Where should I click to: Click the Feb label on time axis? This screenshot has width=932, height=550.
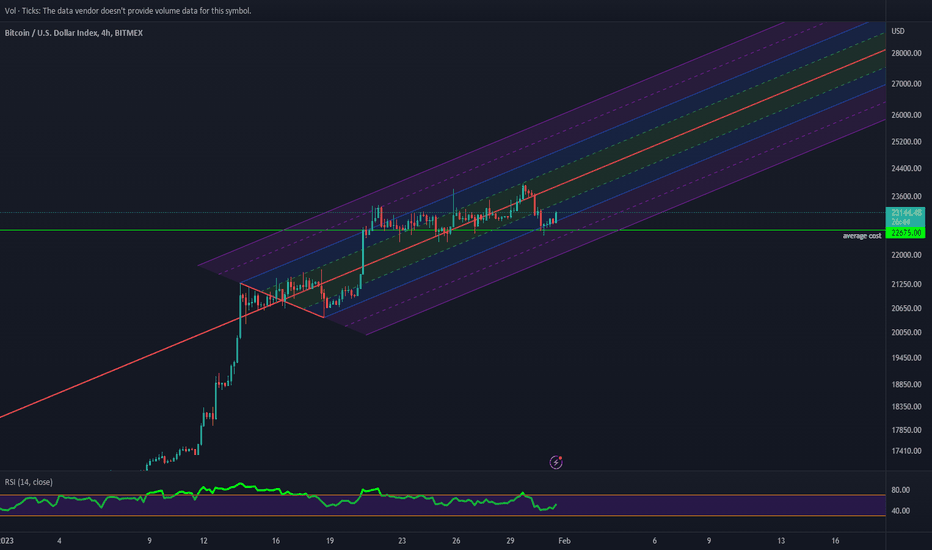[564, 541]
